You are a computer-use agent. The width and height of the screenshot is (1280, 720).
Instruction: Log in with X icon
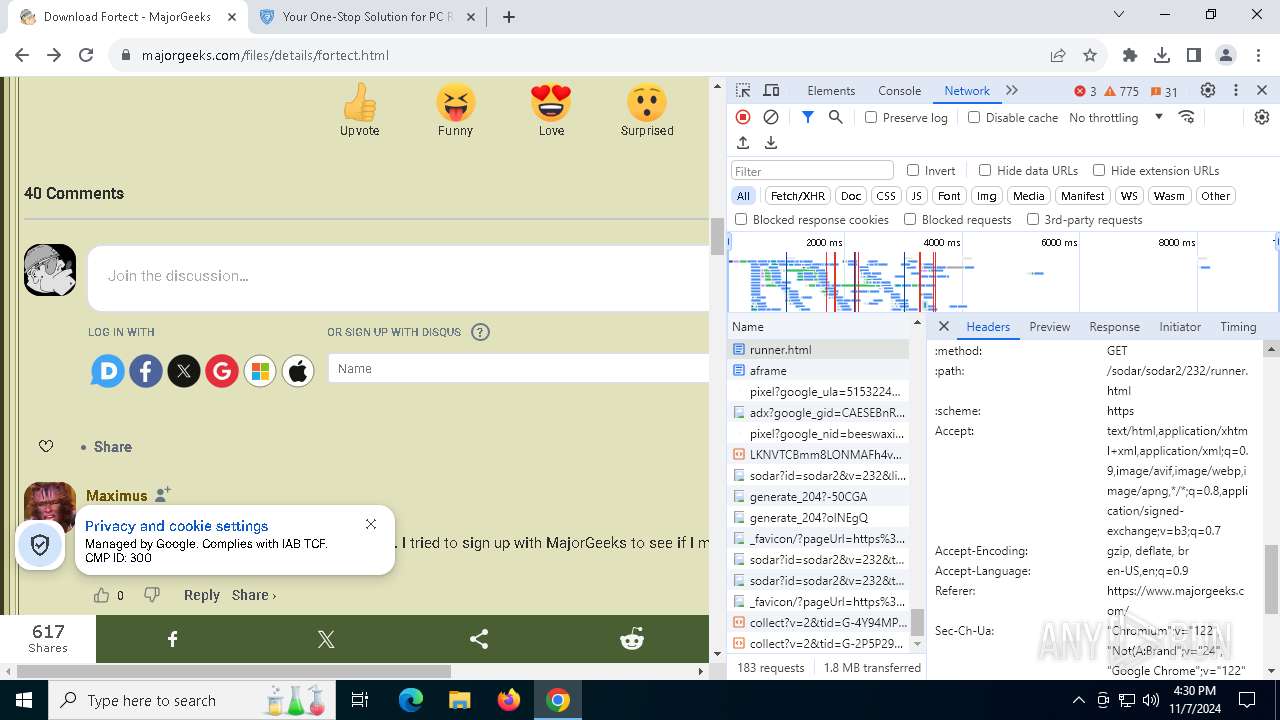point(184,372)
